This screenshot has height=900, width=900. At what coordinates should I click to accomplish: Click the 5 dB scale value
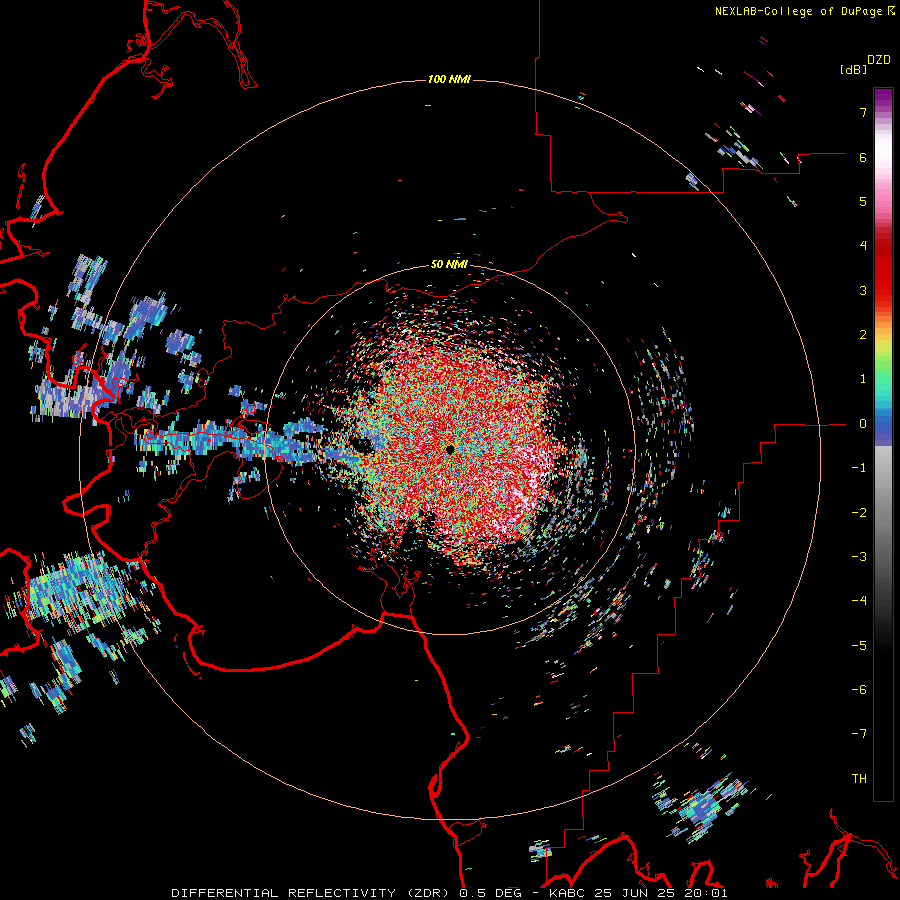[863, 201]
